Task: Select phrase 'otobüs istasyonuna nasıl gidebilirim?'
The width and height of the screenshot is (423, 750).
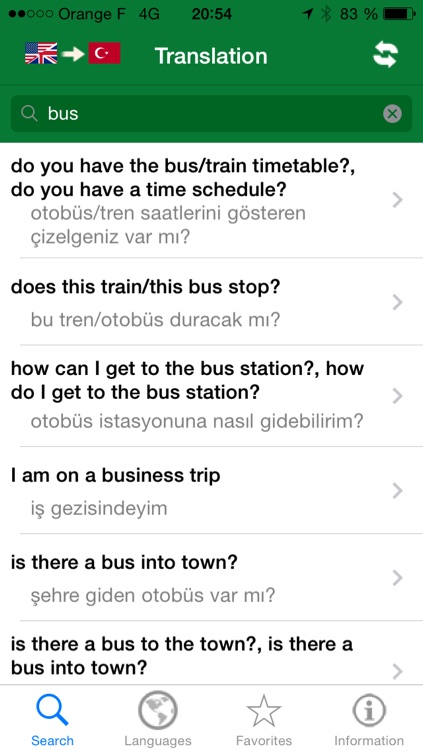Action: tap(197, 422)
